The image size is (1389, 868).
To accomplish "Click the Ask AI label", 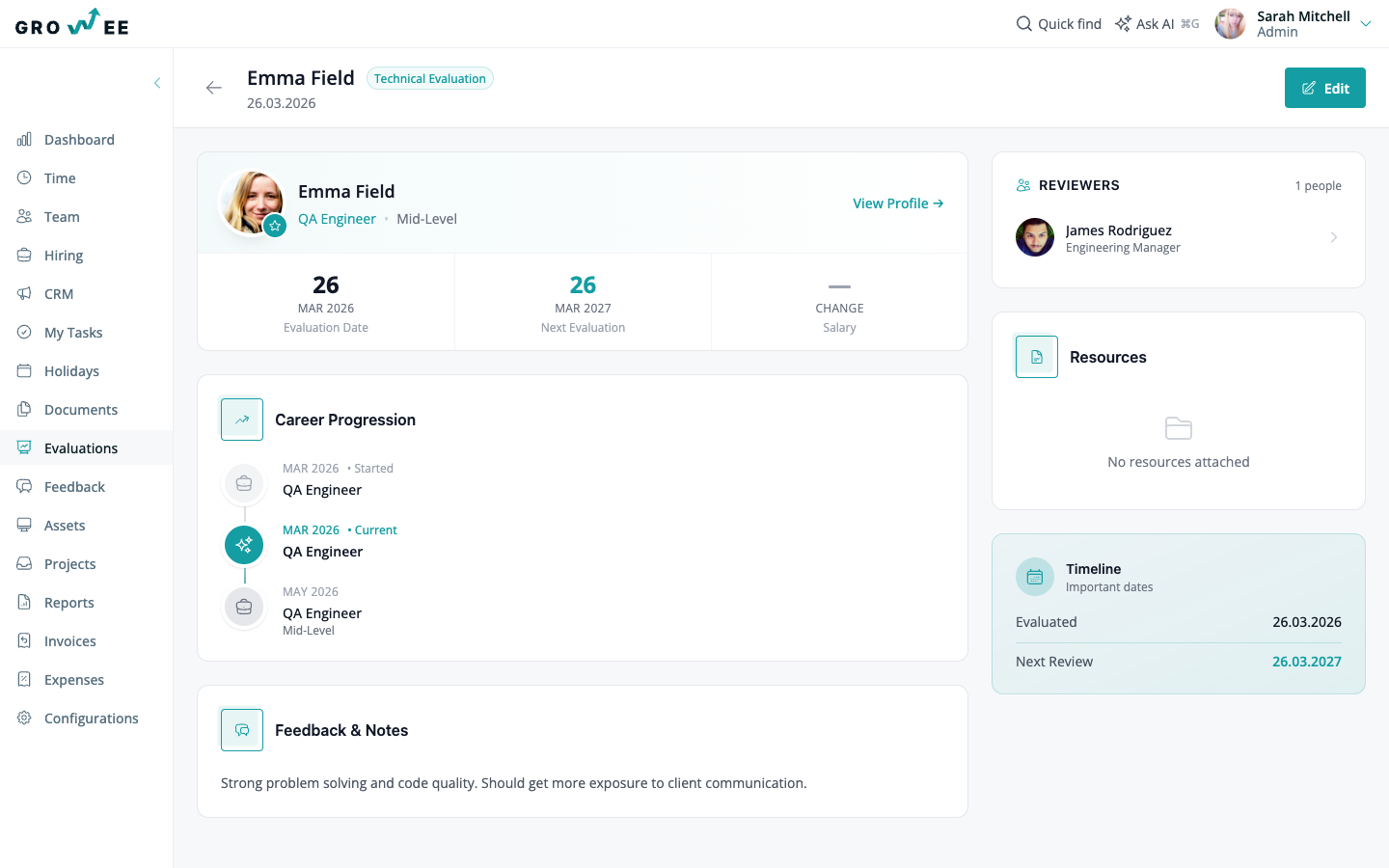I will (x=1155, y=24).
